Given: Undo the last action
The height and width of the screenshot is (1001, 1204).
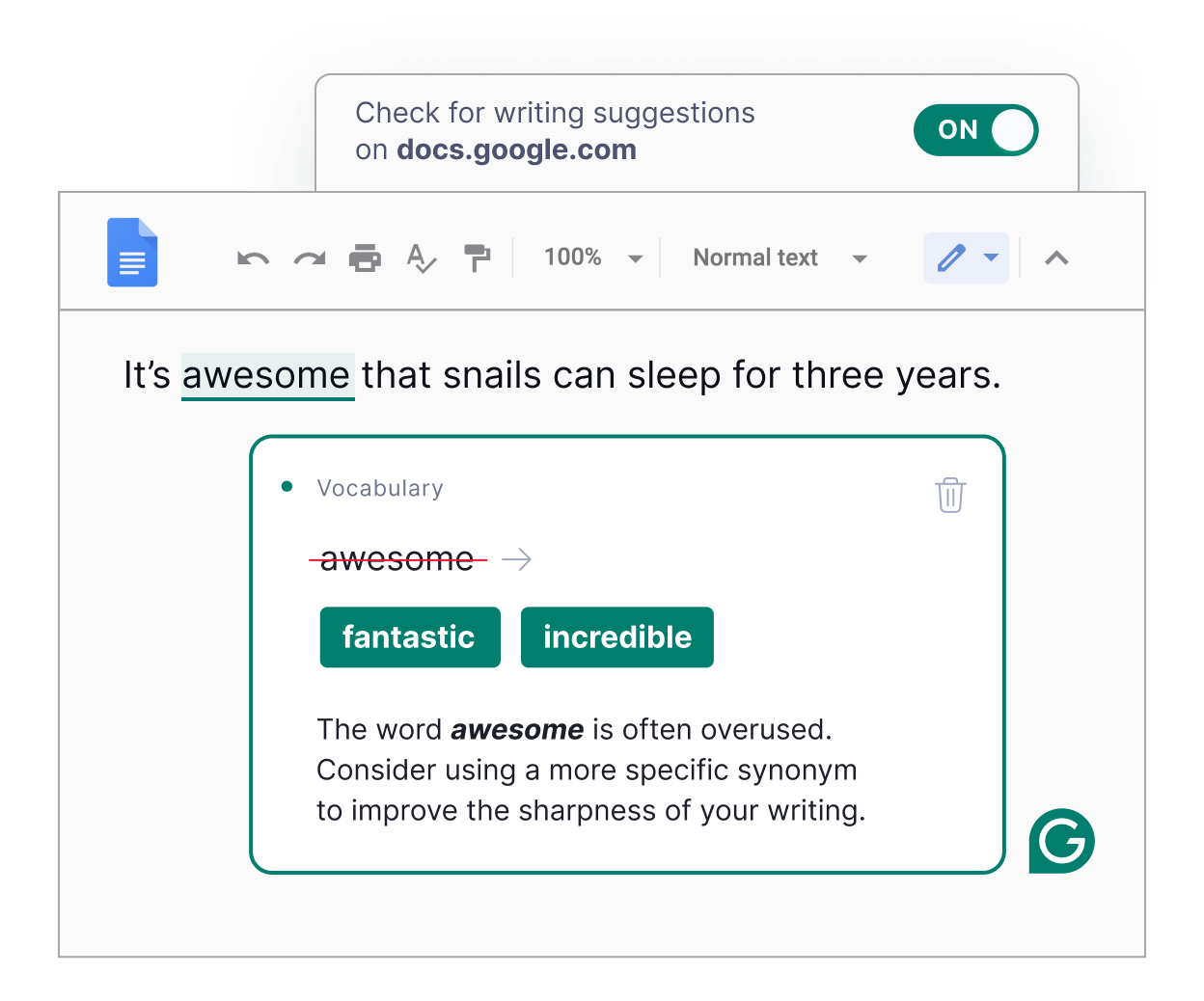Looking at the screenshot, I should coord(253,258).
